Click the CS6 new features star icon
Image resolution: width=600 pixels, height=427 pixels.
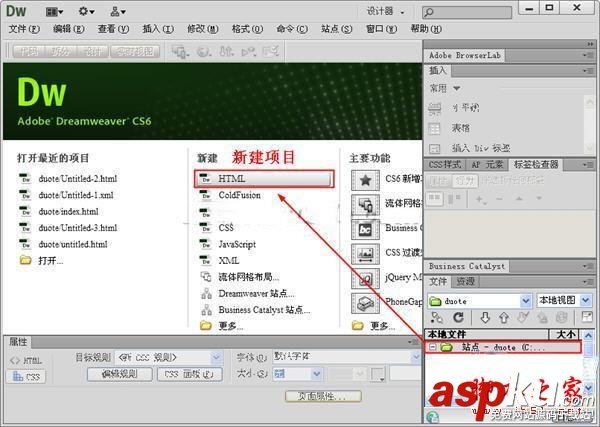(365, 180)
